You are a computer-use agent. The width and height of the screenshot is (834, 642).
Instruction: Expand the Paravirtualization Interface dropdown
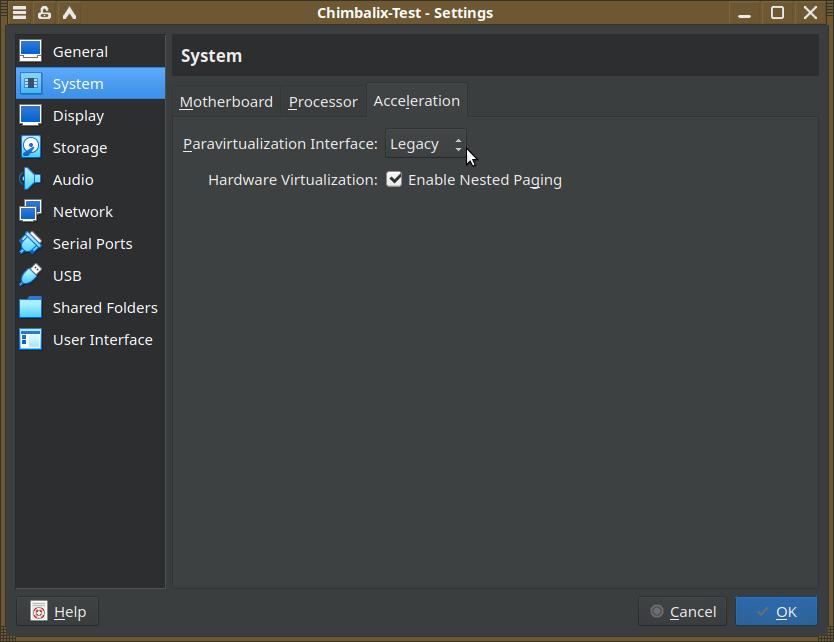[x=426, y=144]
